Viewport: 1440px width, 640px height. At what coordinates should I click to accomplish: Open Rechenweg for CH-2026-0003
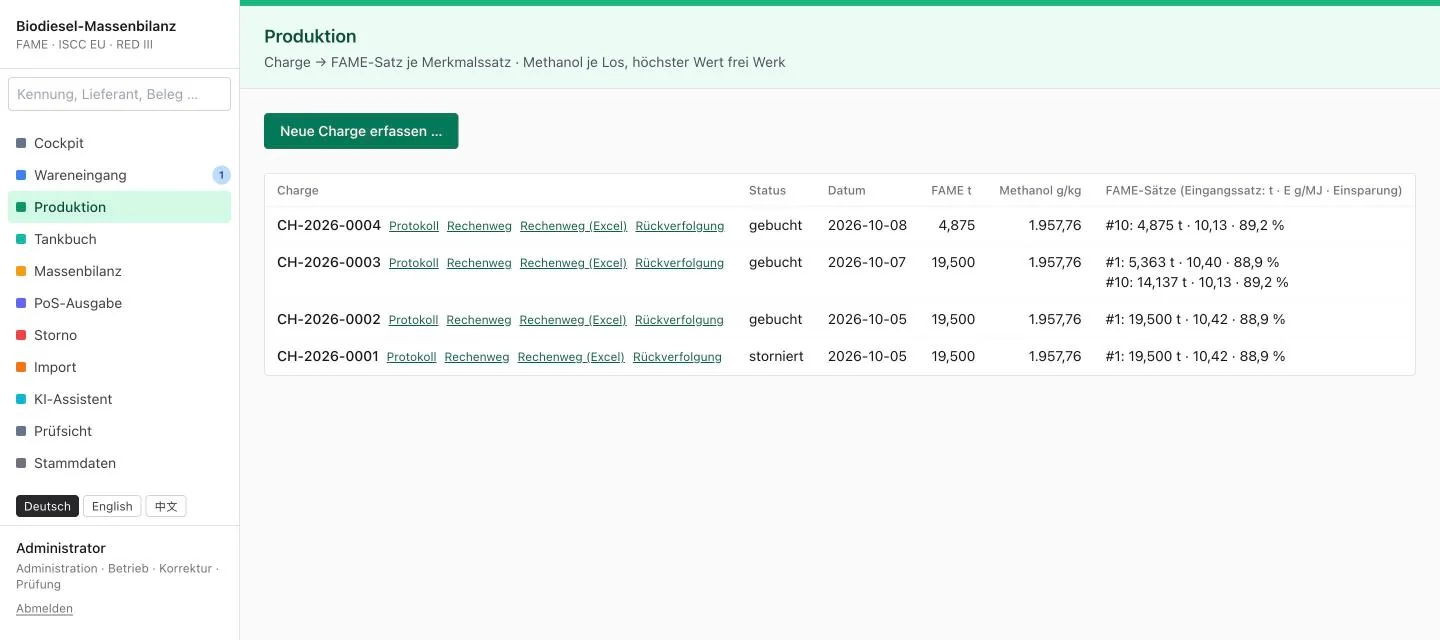click(479, 263)
